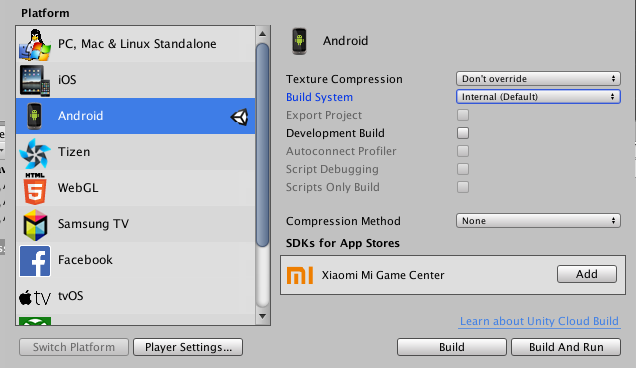
Task: Click the Tizen pinwheel icon
Action: click(35, 153)
